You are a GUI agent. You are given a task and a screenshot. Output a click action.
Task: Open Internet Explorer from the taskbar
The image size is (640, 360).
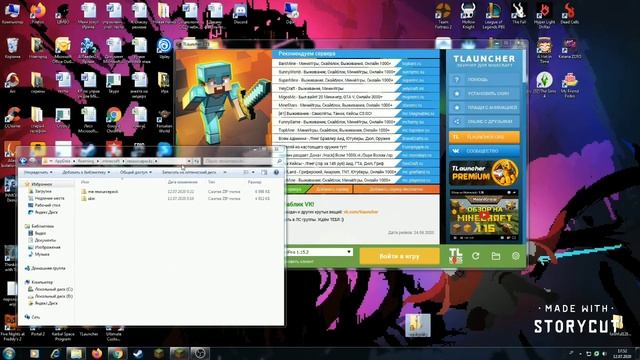[x=55, y=353]
